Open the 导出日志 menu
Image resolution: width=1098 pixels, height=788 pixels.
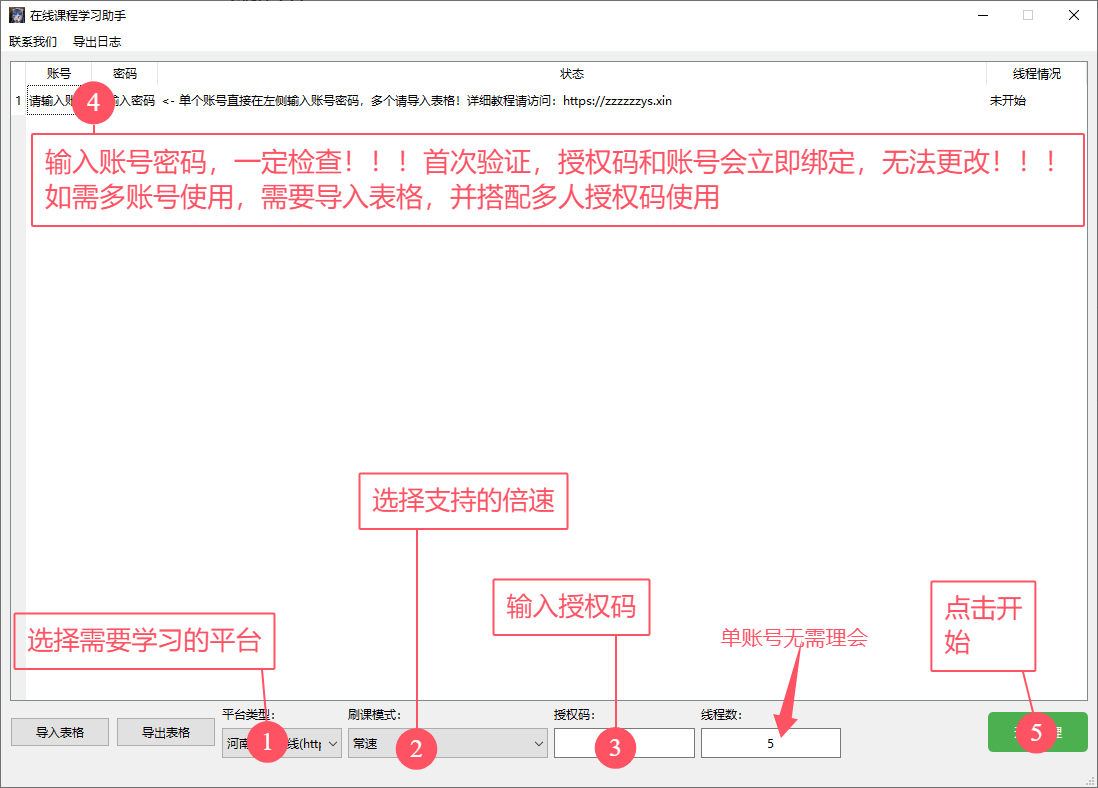click(97, 42)
